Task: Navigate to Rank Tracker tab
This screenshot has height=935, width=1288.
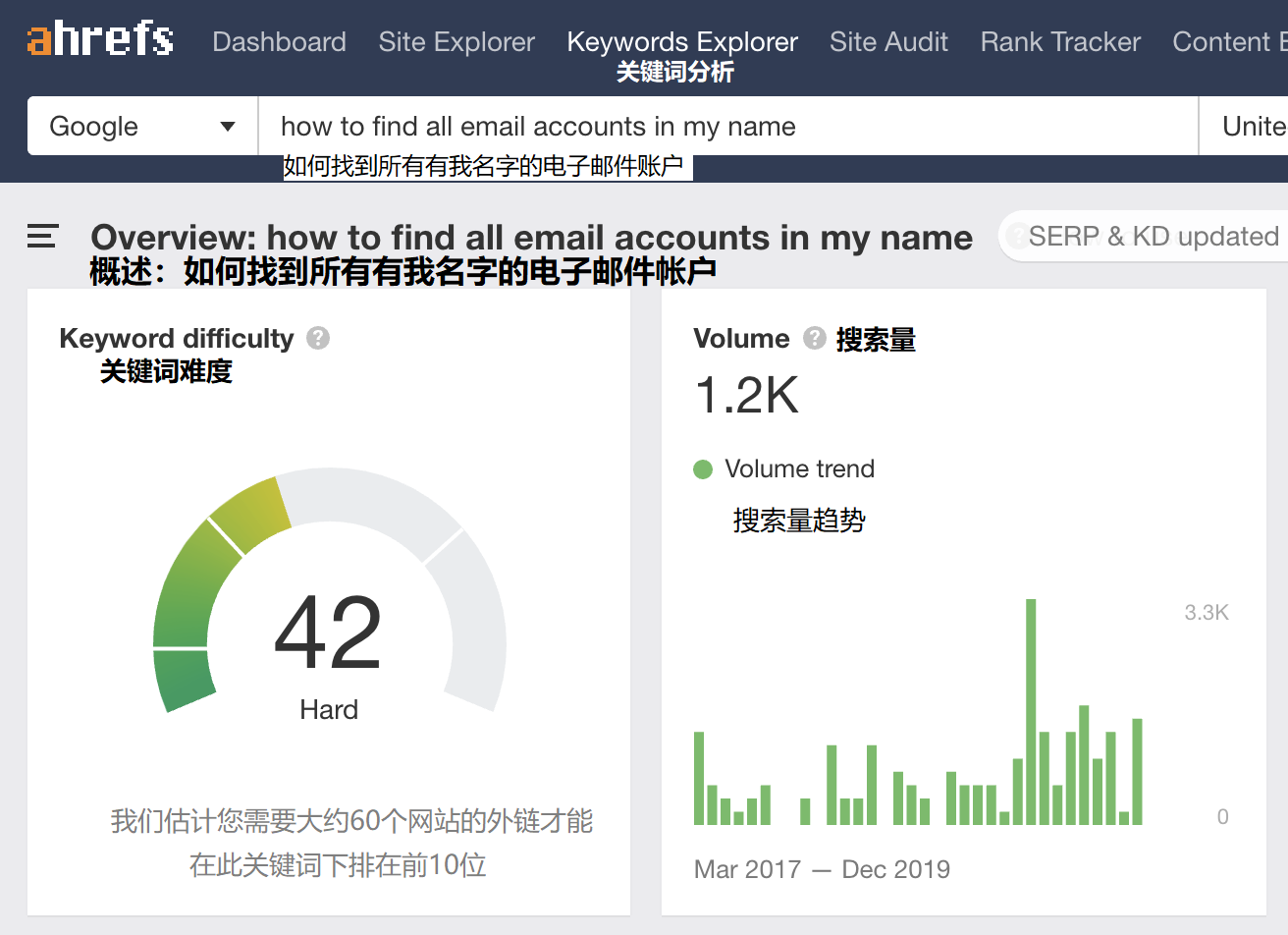Action: 1060,42
